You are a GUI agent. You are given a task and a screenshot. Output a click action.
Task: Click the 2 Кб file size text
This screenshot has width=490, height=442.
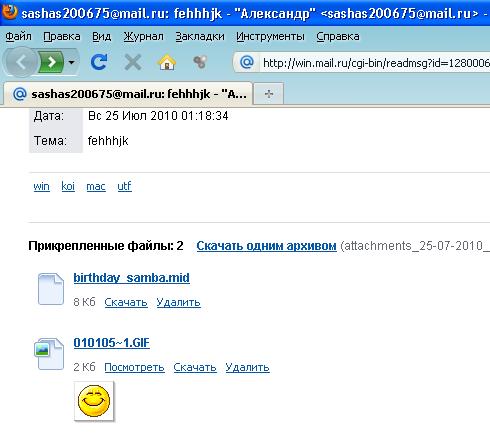click(84, 367)
